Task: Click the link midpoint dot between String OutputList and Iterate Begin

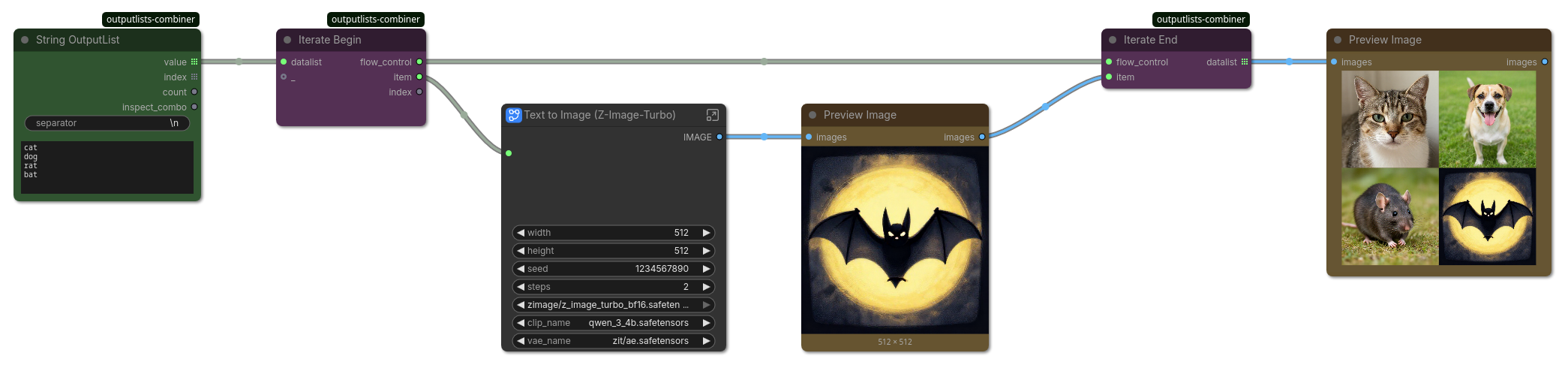Action: (x=239, y=62)
